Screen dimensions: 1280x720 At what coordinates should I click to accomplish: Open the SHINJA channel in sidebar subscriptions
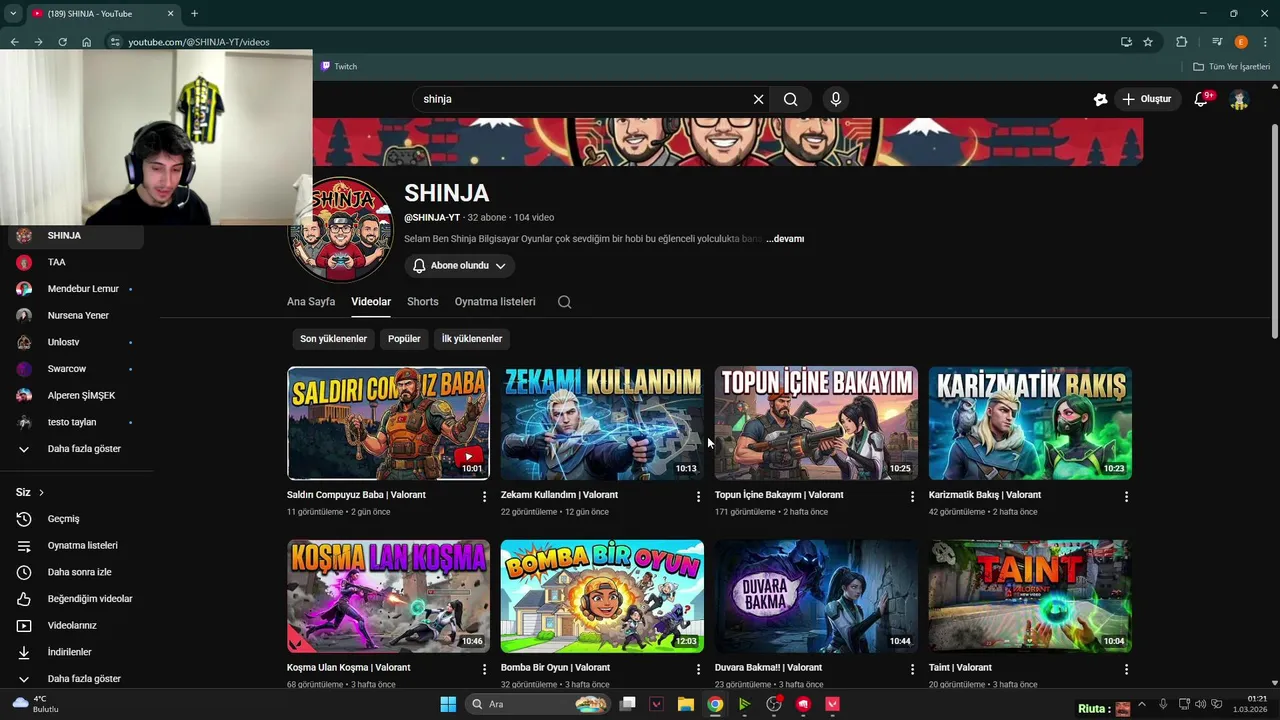point(77,236)
